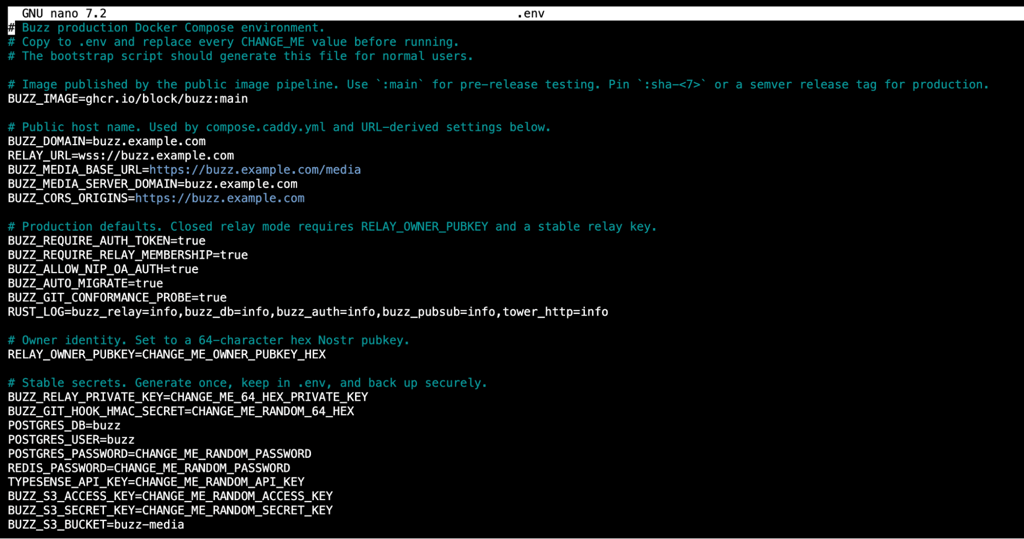Screen dimensions: 1024x539
Task: Click the 'Public host name' comment line
Action: point(280,127)
